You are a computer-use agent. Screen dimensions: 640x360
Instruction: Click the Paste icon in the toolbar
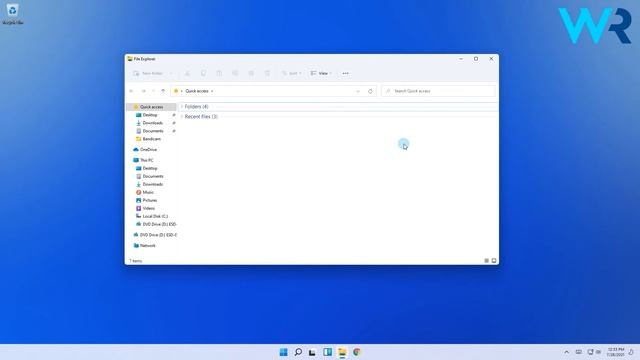[x=219, y=73]
